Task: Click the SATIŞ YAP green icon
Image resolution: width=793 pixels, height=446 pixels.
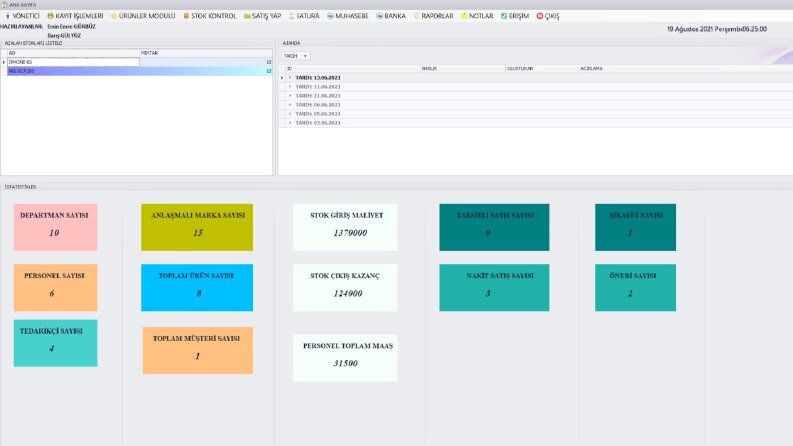Action: [x=247, y=16]
